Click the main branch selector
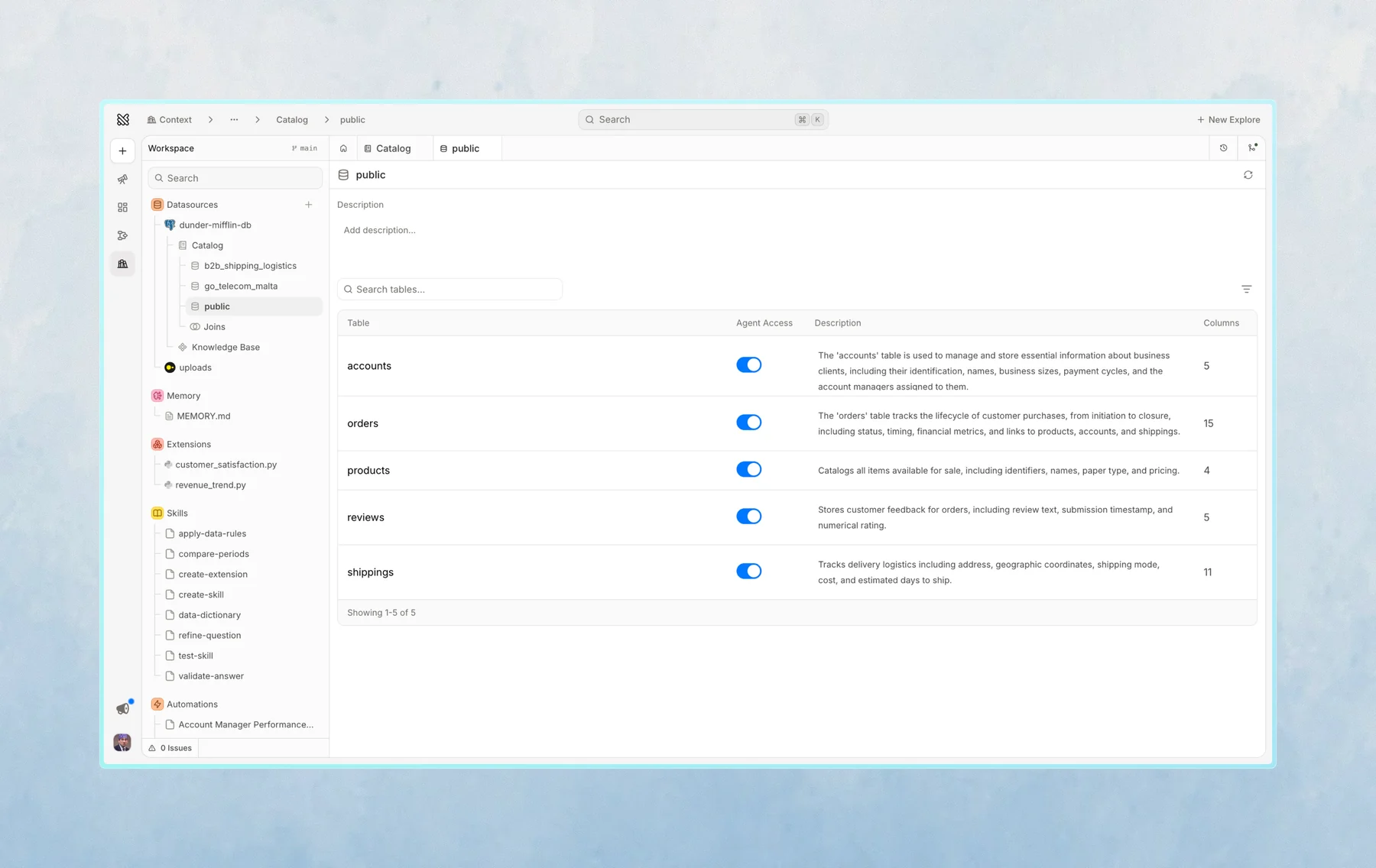 [304, 148]
